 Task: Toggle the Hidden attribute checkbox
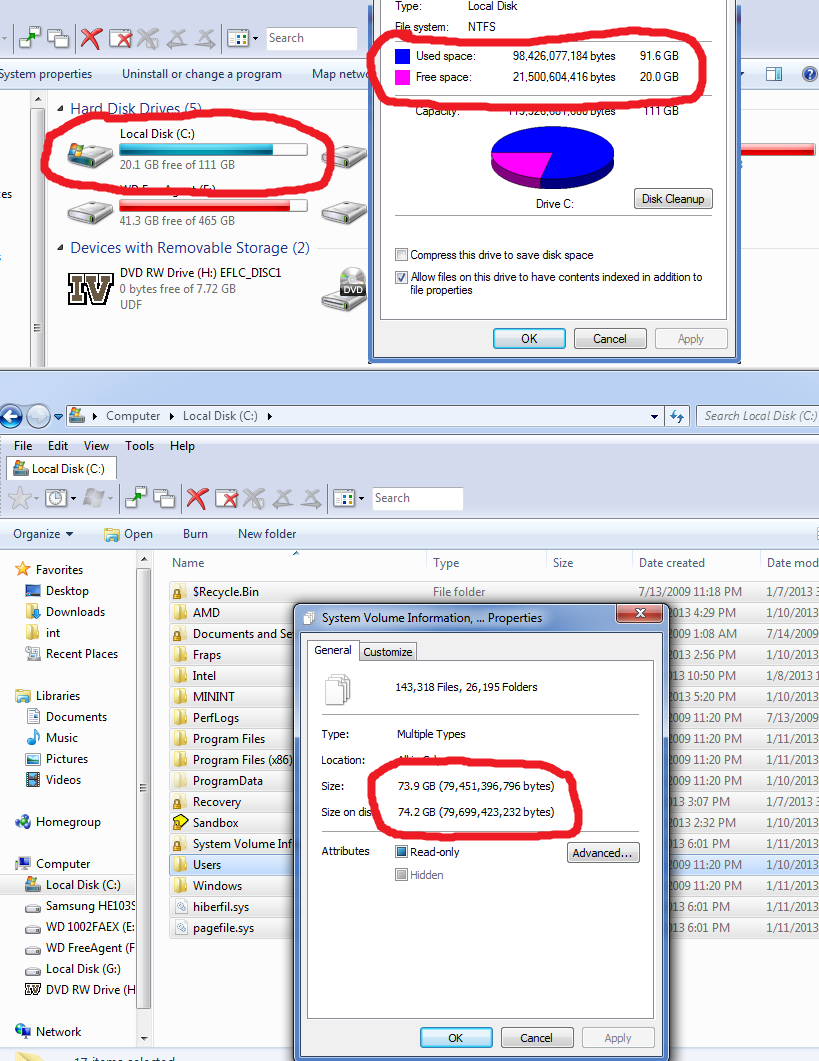pyautogui.click(x=401, y=875)
